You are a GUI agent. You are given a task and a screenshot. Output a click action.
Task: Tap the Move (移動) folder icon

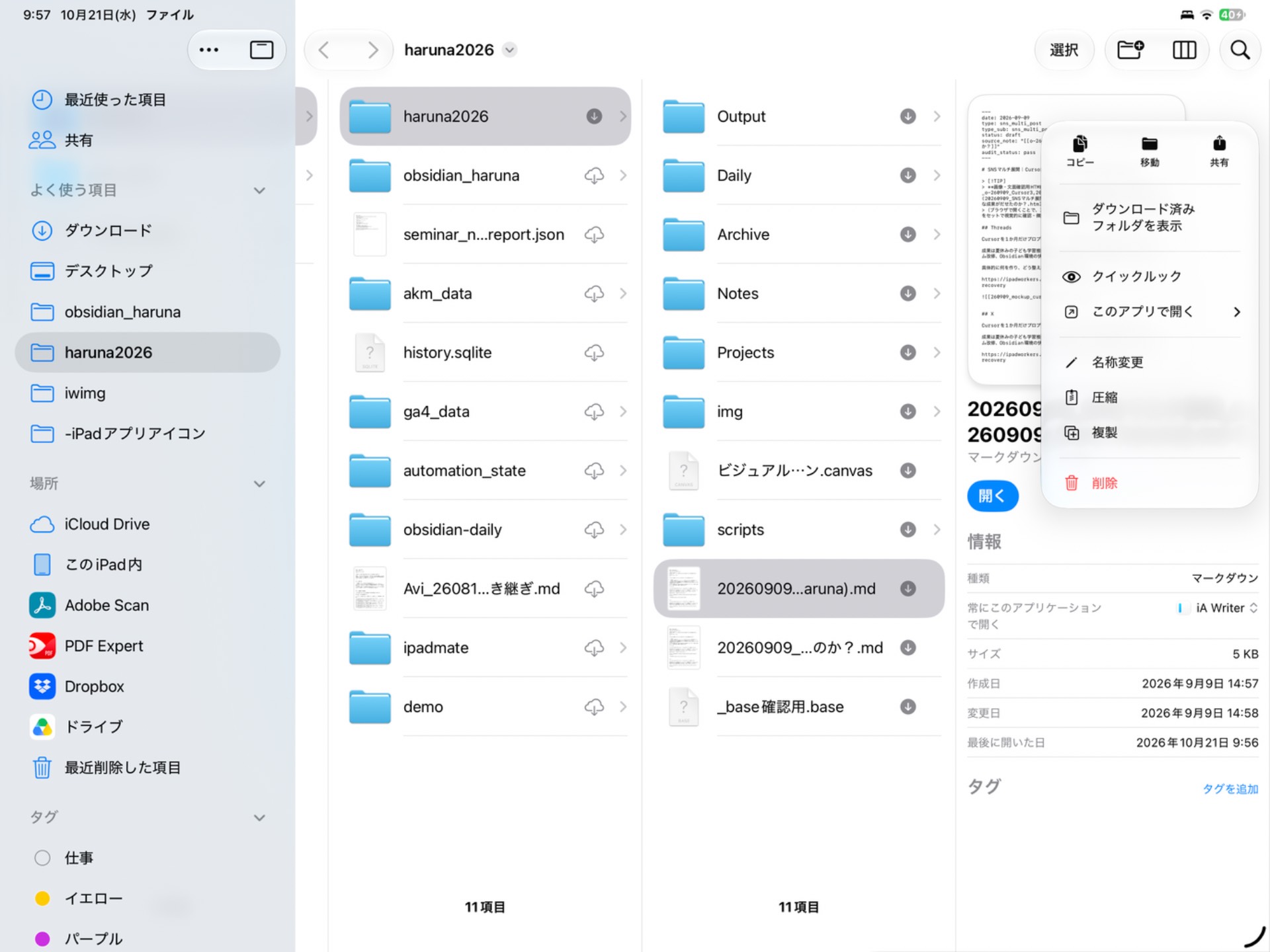1150,151
